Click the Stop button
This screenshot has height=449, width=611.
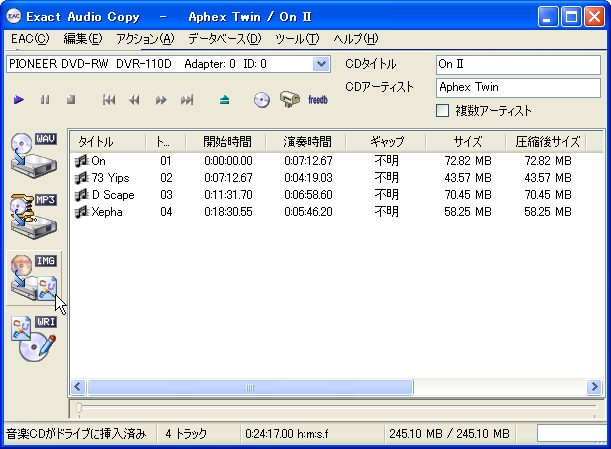click(x=71, y=100)
